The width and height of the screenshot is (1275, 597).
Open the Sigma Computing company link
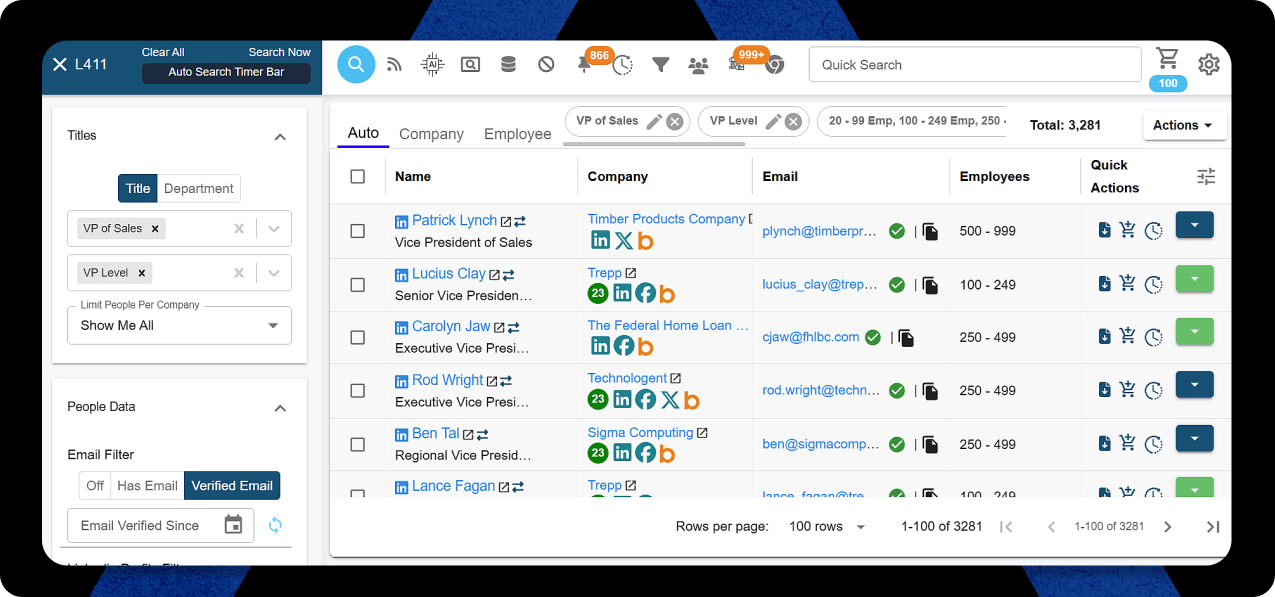pyautogui.click(x=640, y=433)
